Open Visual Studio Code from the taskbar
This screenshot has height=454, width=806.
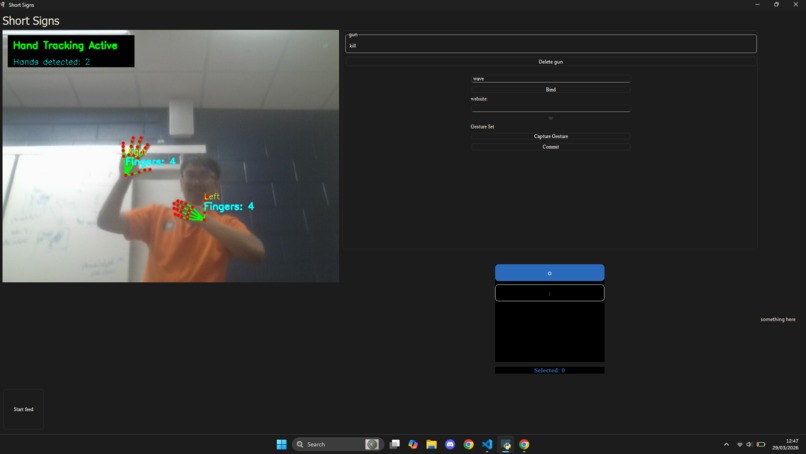487,444
